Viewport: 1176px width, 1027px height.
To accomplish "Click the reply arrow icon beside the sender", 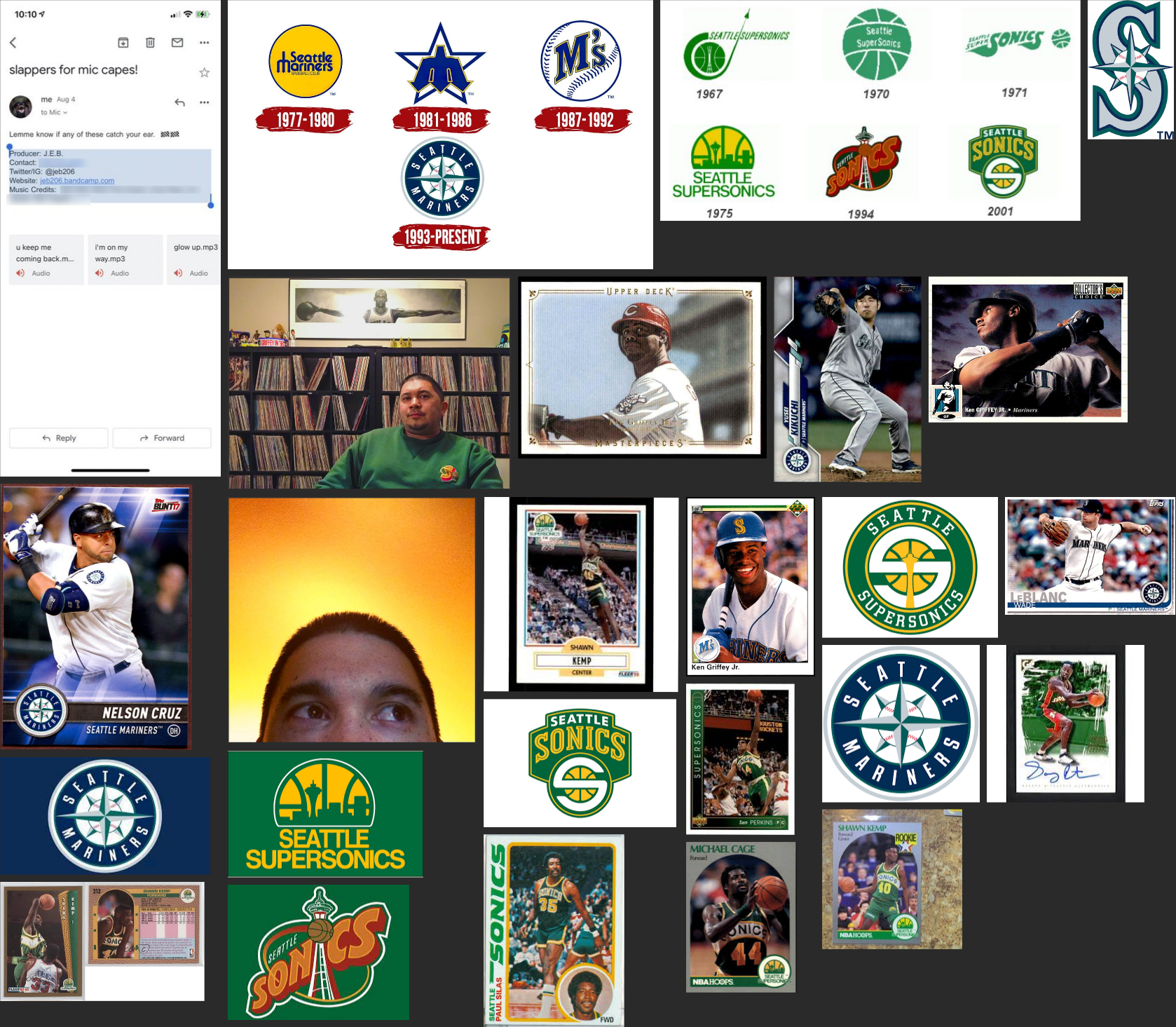I will pos(179,102).
